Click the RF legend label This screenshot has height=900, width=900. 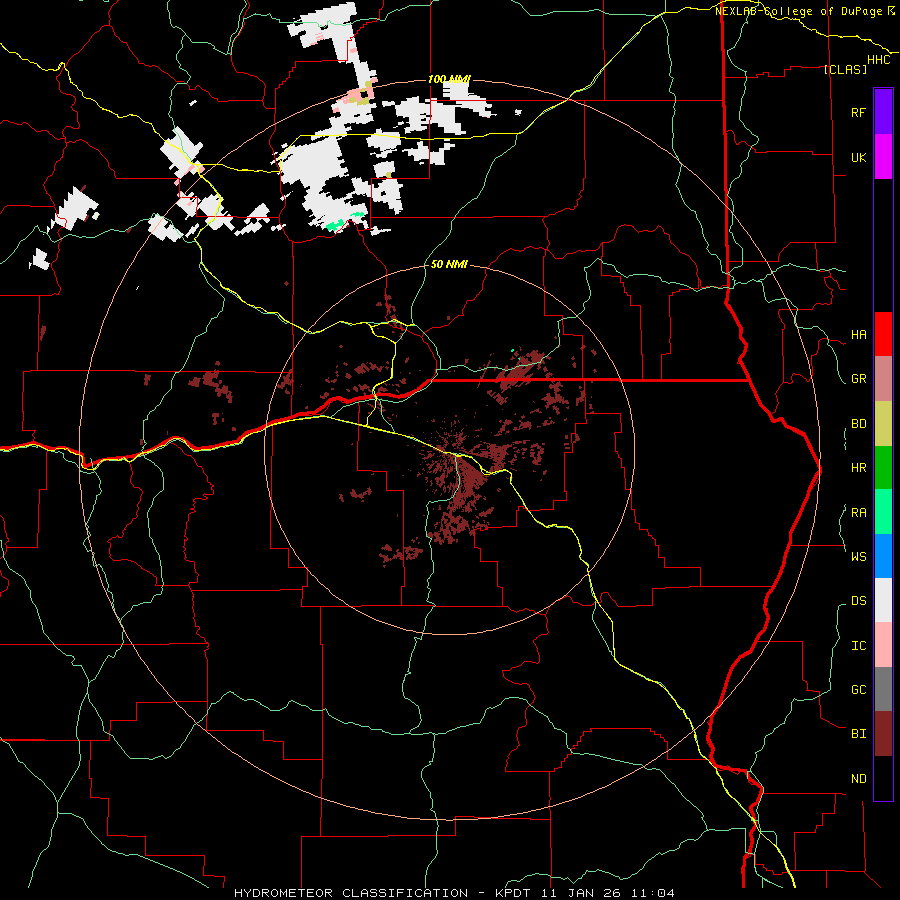click(x=859, y=112)
